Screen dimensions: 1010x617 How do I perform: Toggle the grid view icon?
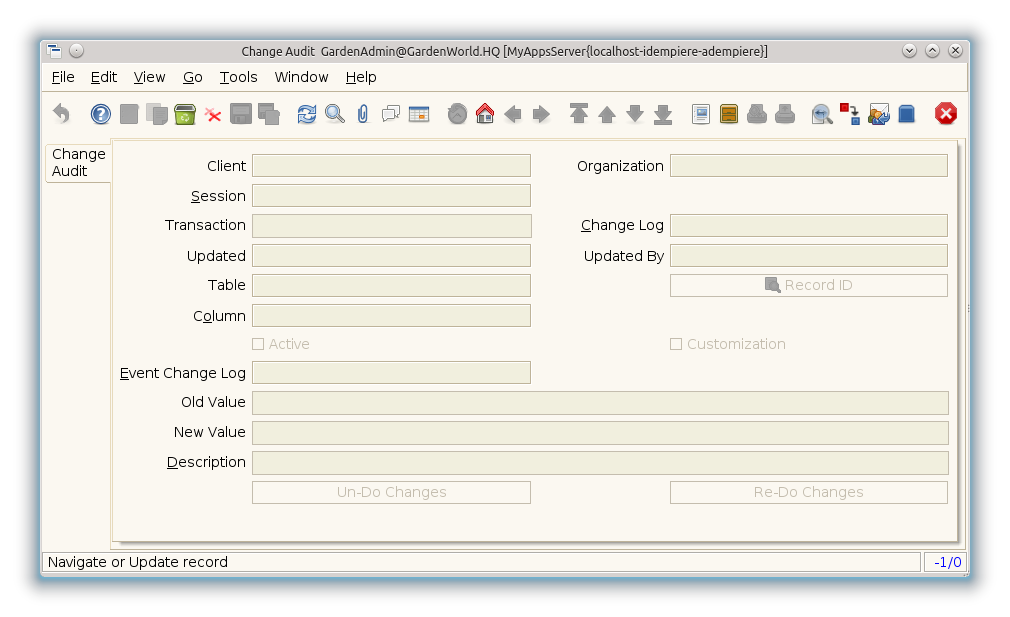418,114
